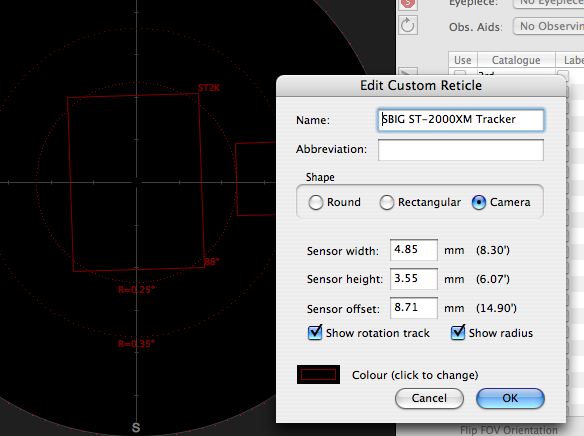Image resolution: width=584 pixels, height=436 pixels.
Task: Confirm the reticle with OK
Action: [510, 398]
